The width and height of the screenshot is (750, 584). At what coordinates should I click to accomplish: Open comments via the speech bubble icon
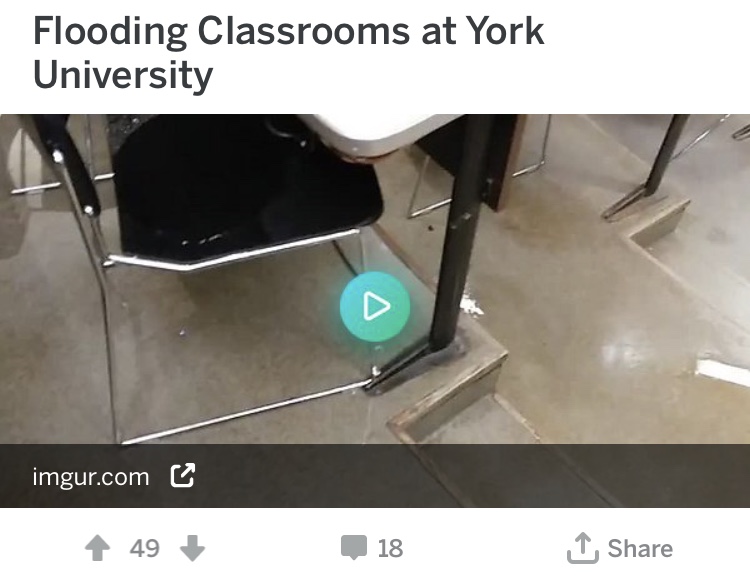click(x=354, y=548)
